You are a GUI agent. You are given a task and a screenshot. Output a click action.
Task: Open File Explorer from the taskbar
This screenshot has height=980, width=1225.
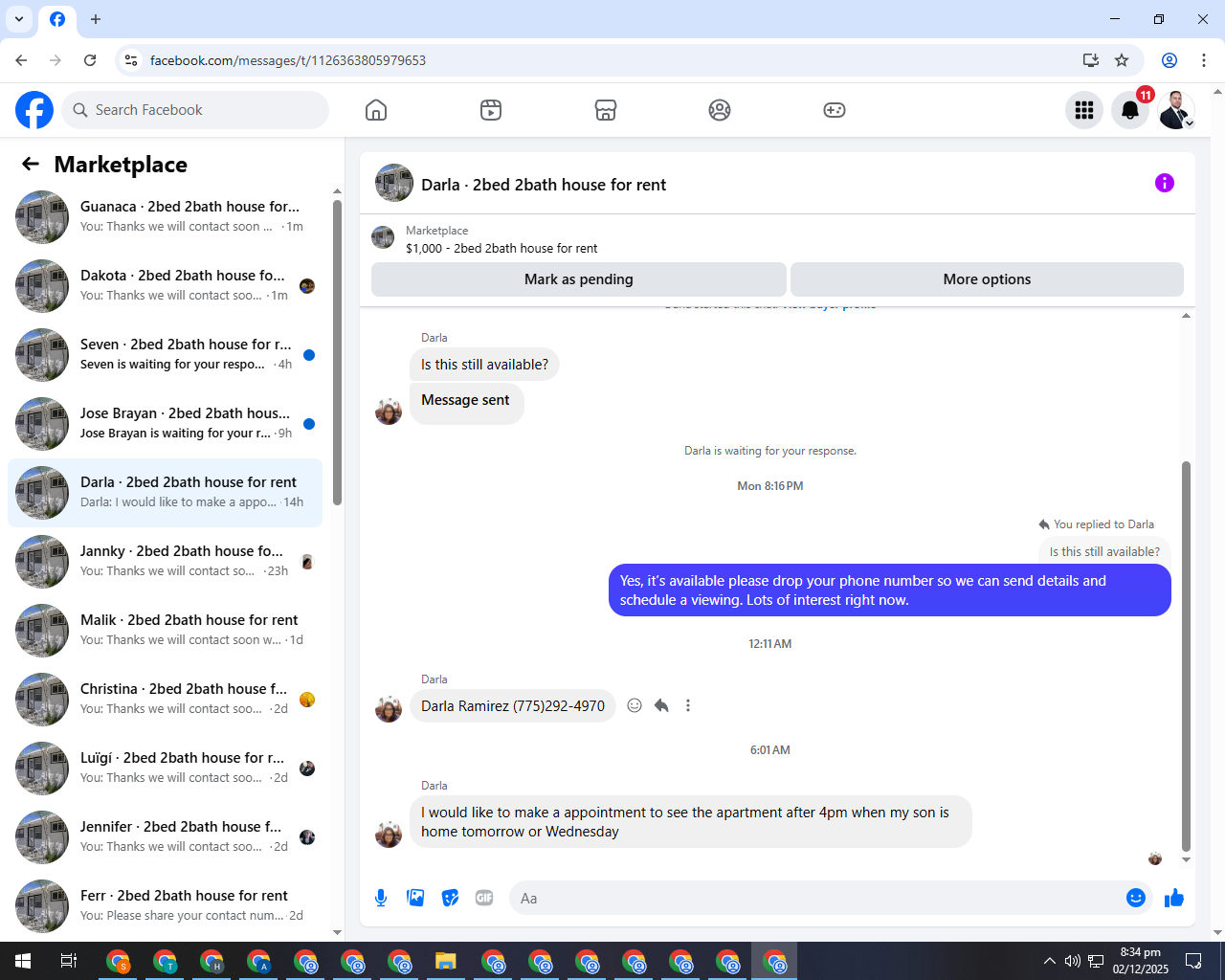[446, 961]
